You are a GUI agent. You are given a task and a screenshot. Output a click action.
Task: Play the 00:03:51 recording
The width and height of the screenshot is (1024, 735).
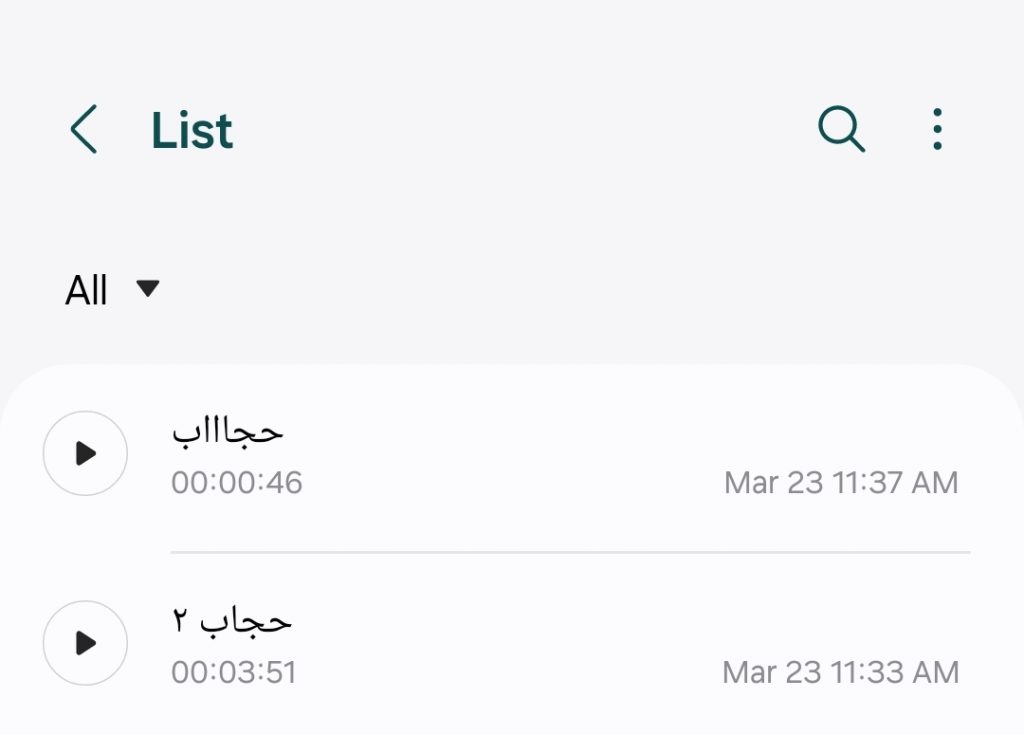click(x=85, y=643)
